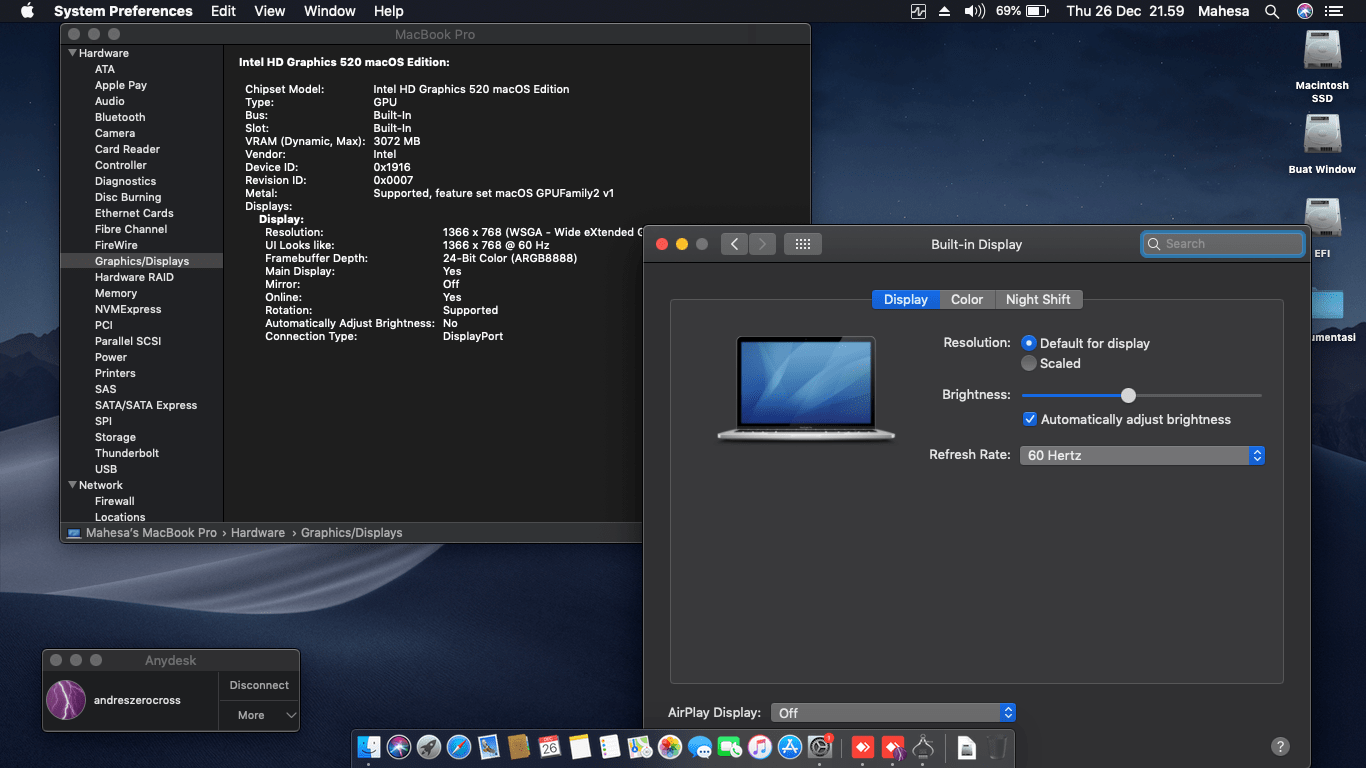Collapse the Hardware section triangle
The height and width of the screenshot is (768, 1366).
tap(72, 53)
